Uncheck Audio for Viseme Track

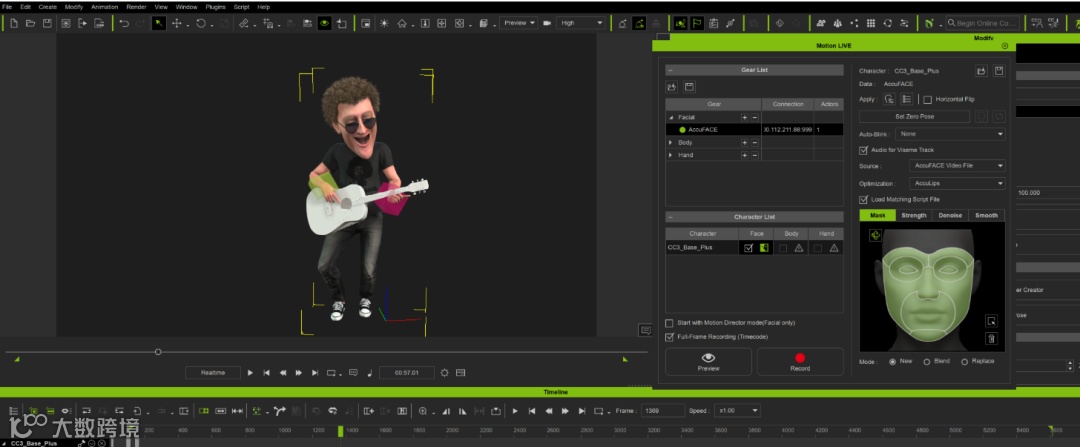[864, 150]
